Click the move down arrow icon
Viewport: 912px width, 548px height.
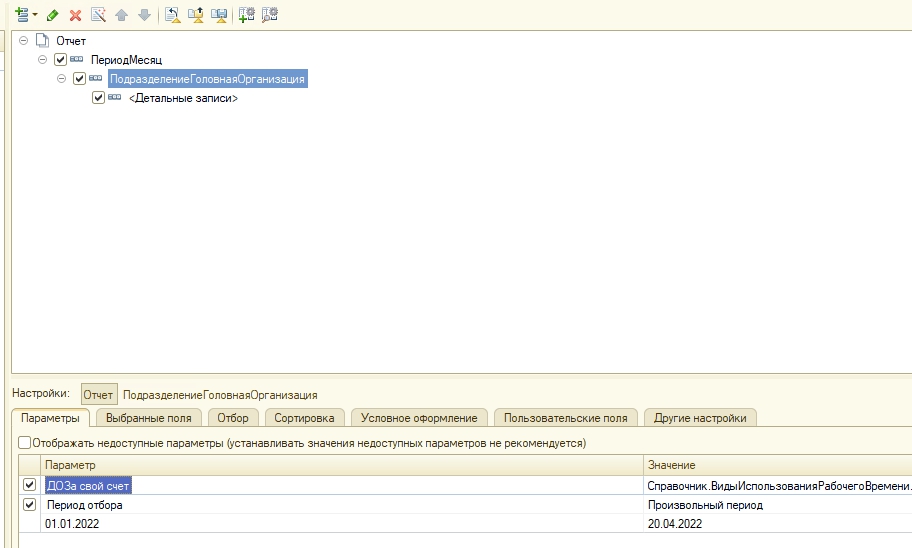click(144, 15)
